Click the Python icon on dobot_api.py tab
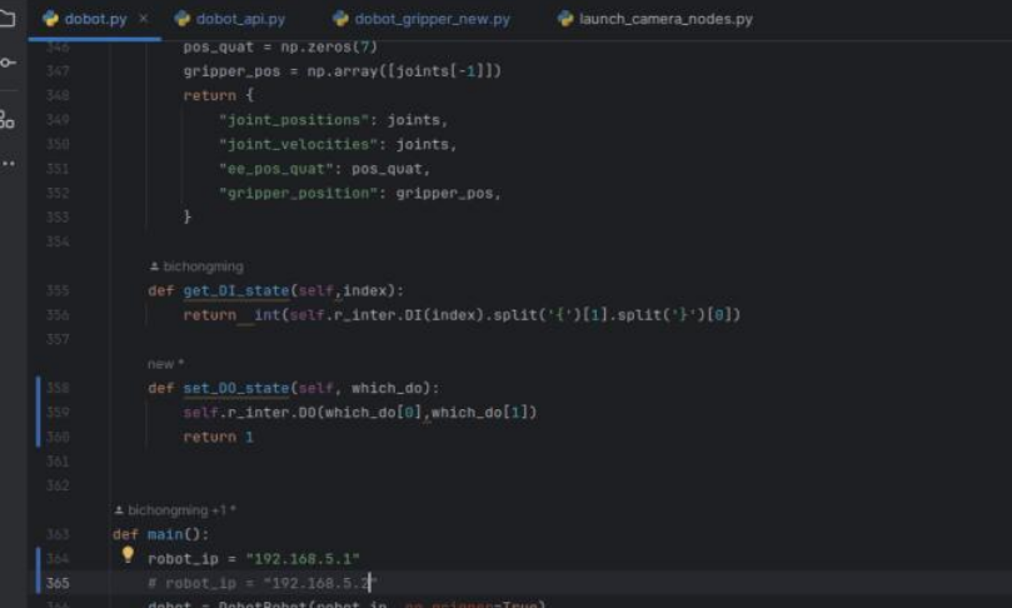Image resolution: width=1012 pixels, height=608 pixels. [182, 19]
